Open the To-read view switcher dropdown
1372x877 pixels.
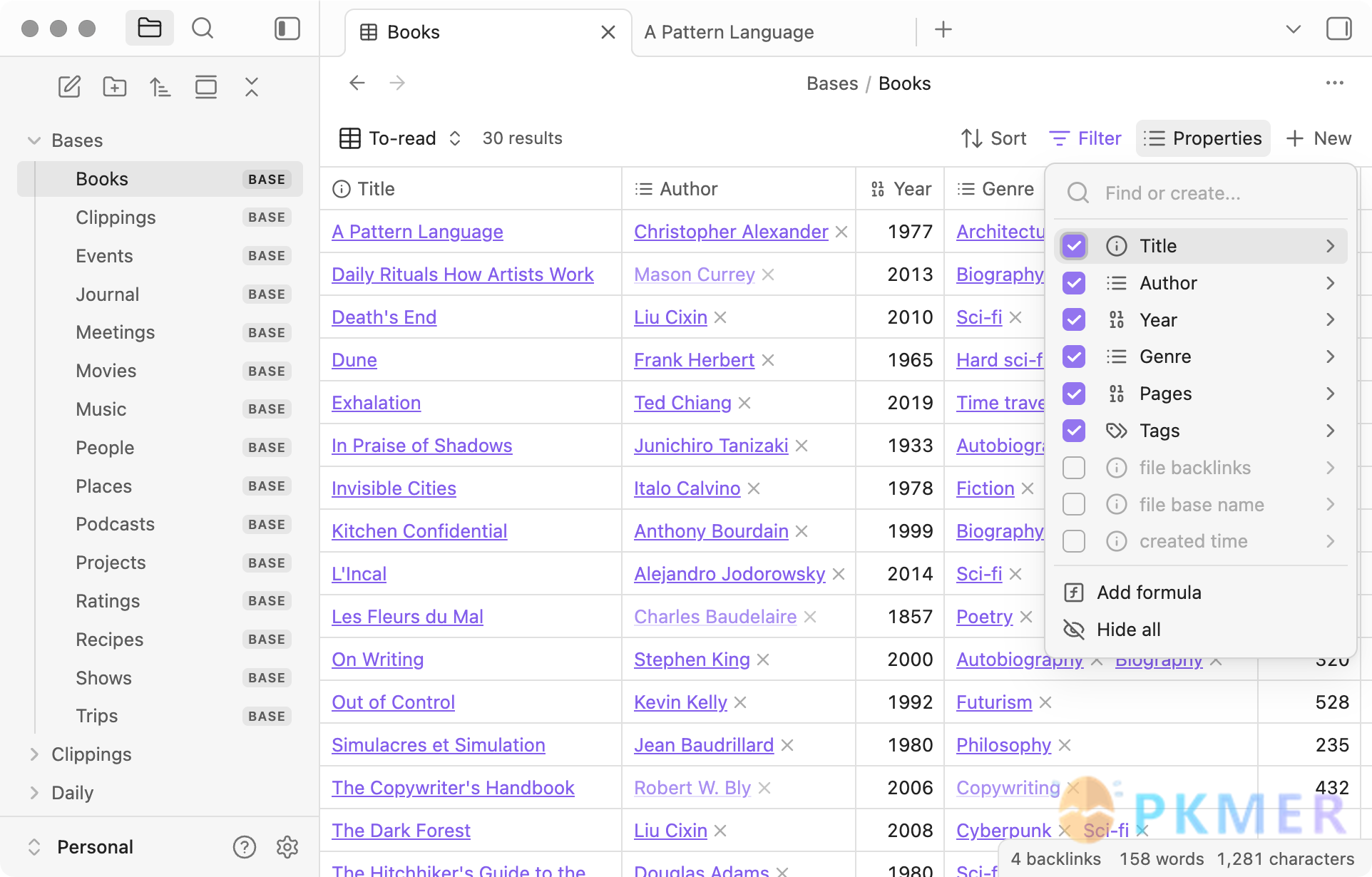401,138
